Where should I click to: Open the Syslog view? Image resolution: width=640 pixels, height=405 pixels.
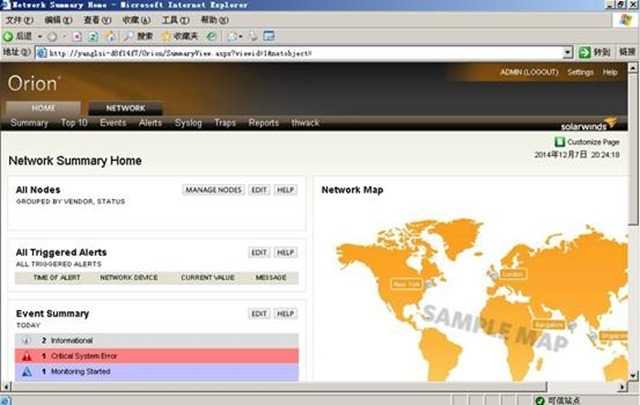pyautogui.click(x=188, y=122)
